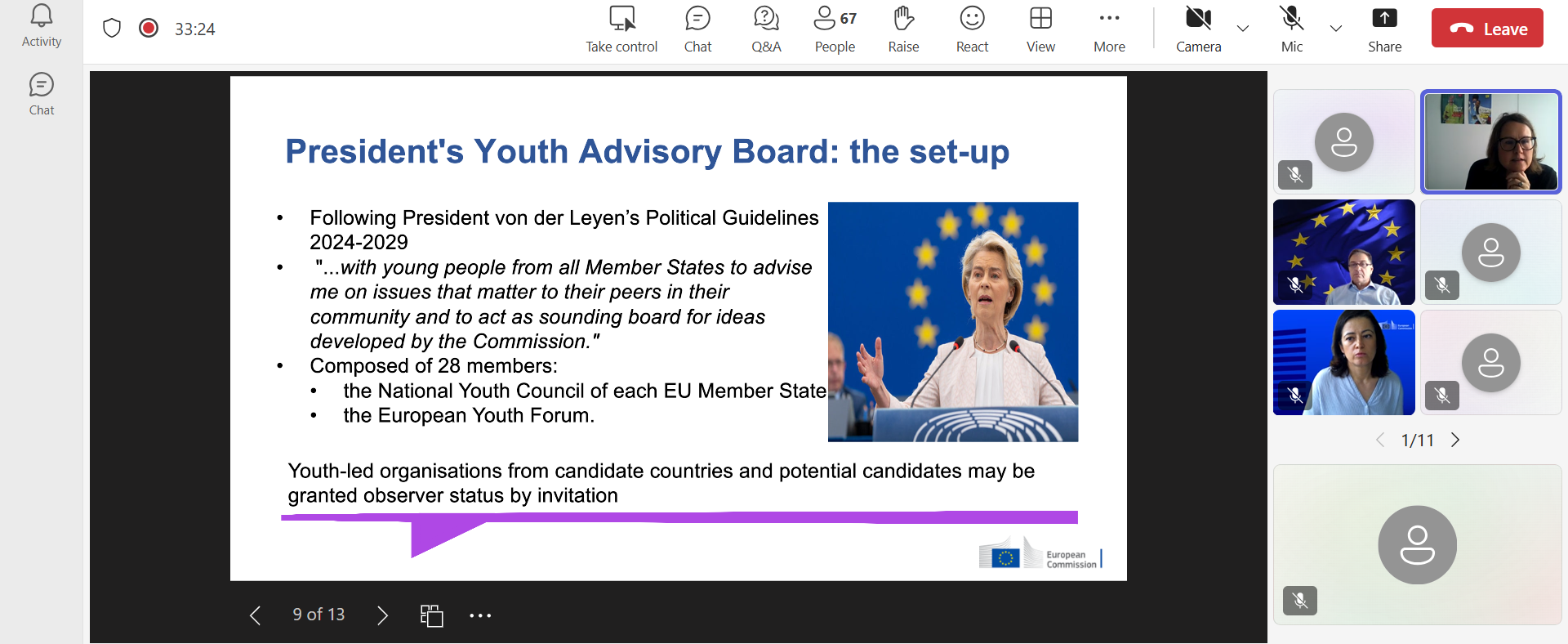Open the meeting Chat from toolbar
Screen dimensions: 1568x644
698,29
